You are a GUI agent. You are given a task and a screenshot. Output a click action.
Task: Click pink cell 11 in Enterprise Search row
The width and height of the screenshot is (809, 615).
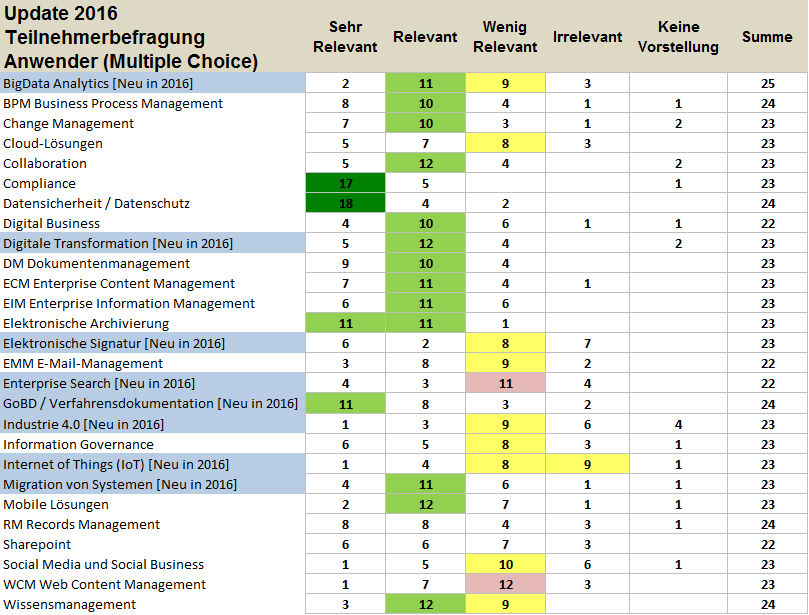(x=505, y=384)
